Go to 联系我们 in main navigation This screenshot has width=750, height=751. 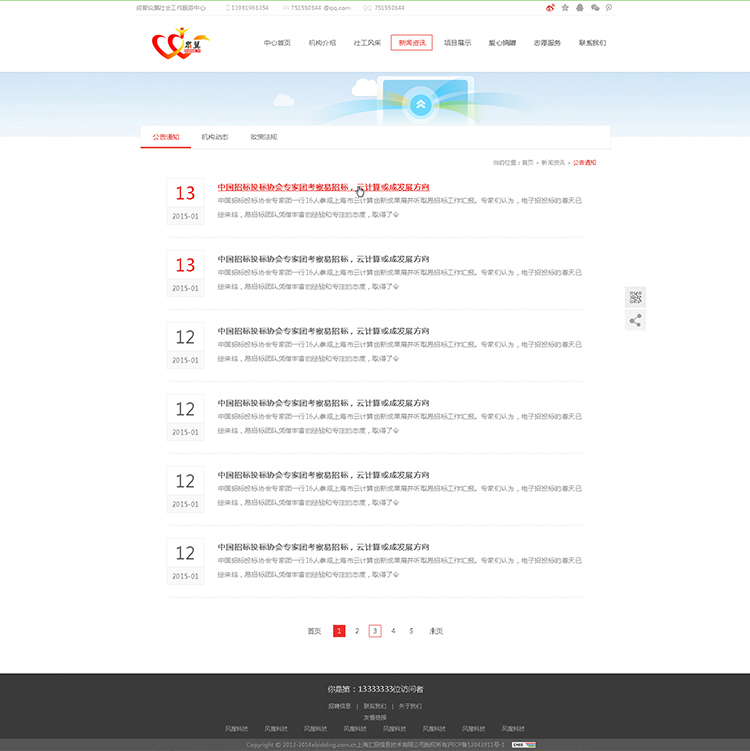click(x=592, y=44)
